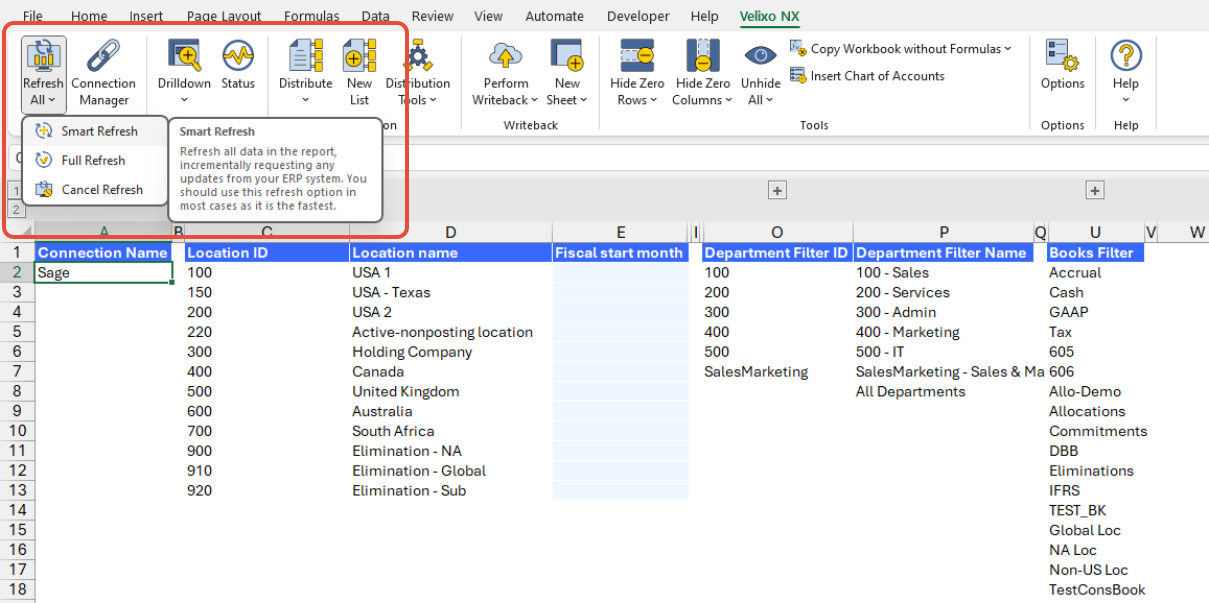The width and height of the screenshot is (1209, 603).
Task: Choose Smart Refresh from the menu
Action: click(x=95, y=131)
